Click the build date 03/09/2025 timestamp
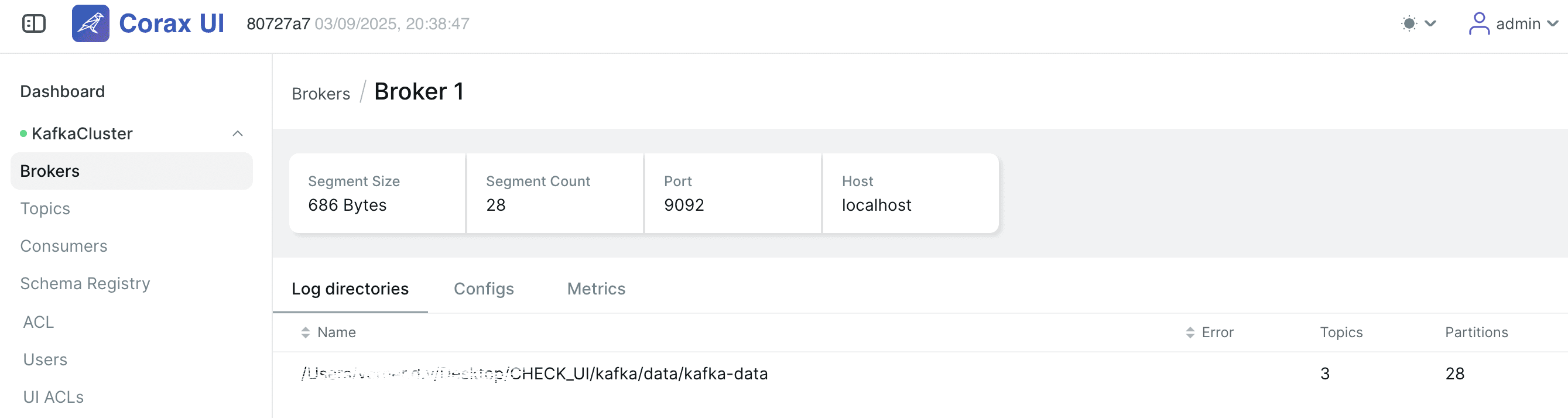This screenshot has width=1568, height=418. point(392,24)
